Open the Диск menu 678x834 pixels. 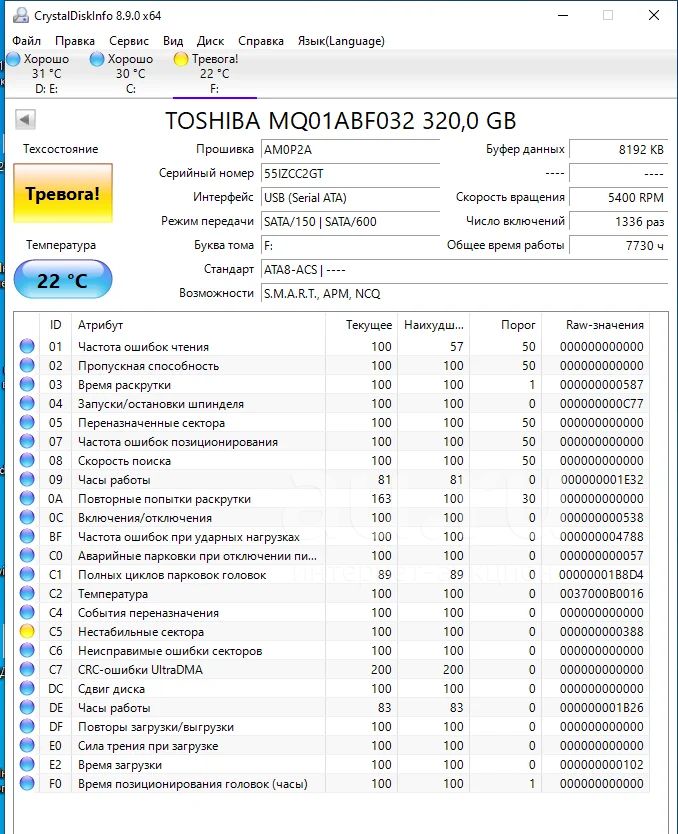point(211,41)
